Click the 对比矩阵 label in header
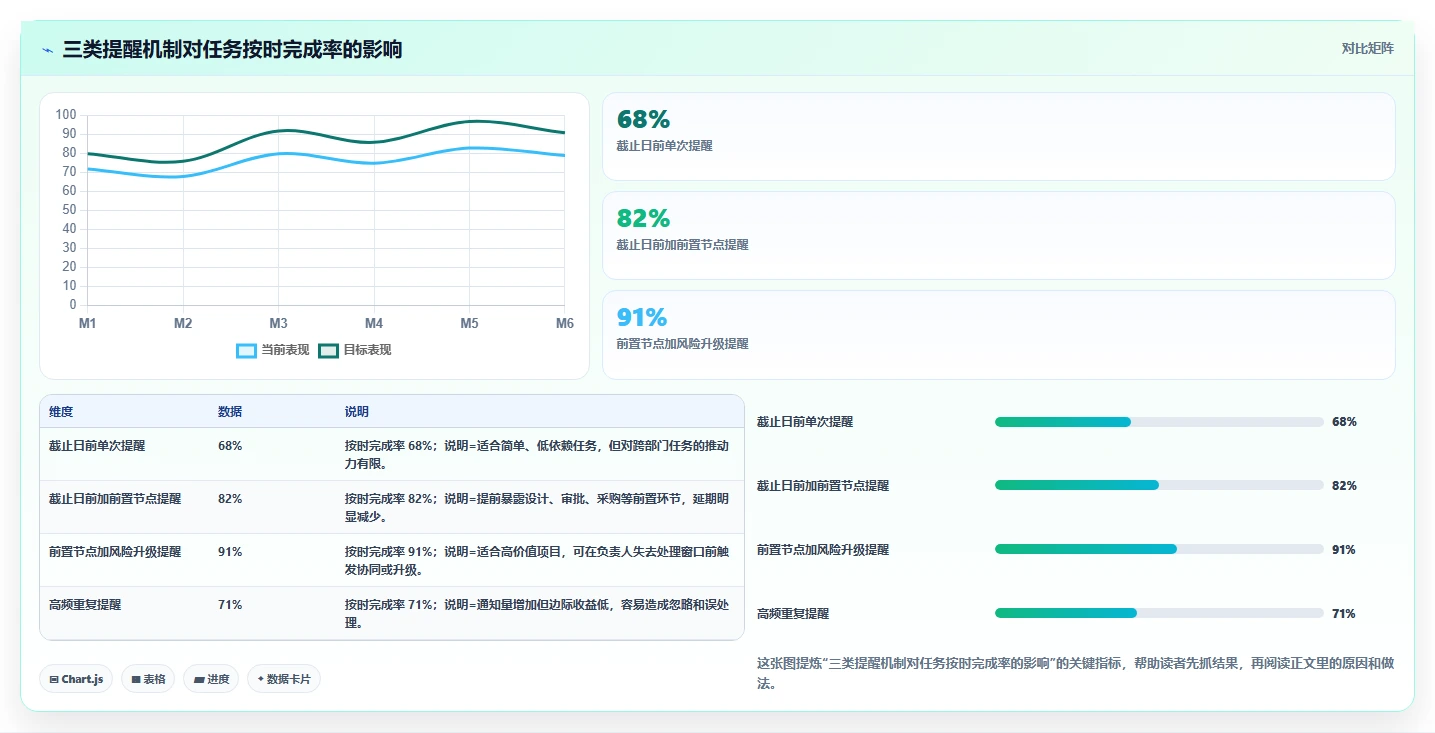1435x733 pixels. 1367,48
